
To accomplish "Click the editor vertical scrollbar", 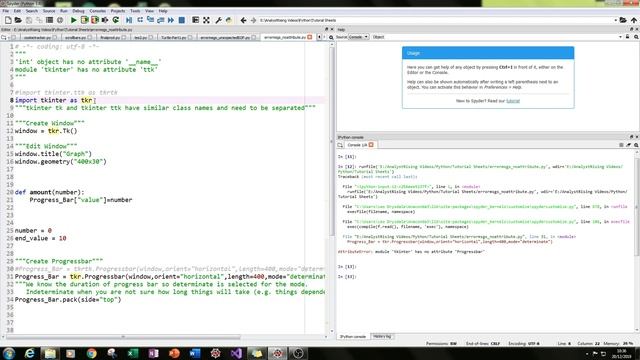I will 331,142.
